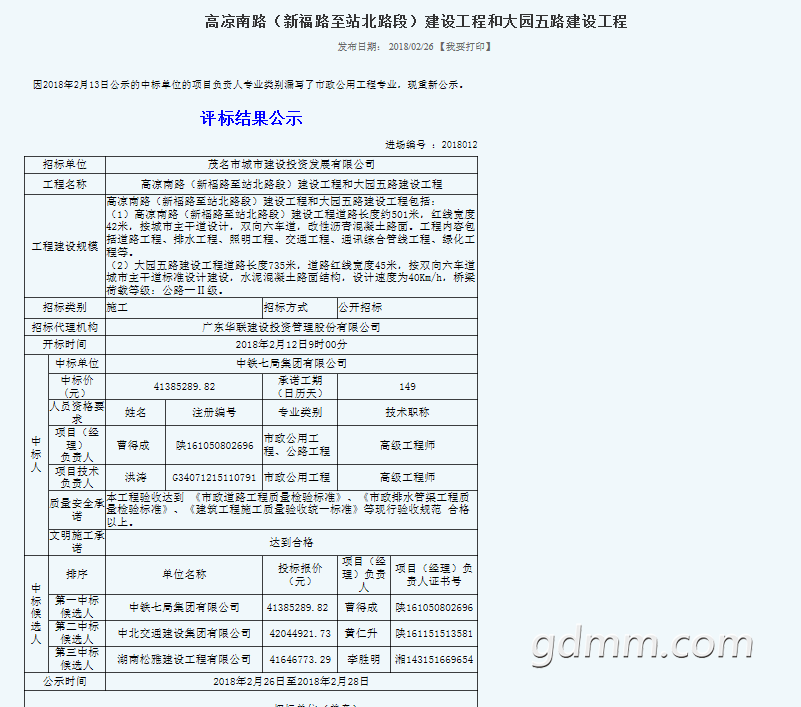Screen dimensions: 801x707
Task: Select the bid price 42044921.73
Action: (300, 633)
